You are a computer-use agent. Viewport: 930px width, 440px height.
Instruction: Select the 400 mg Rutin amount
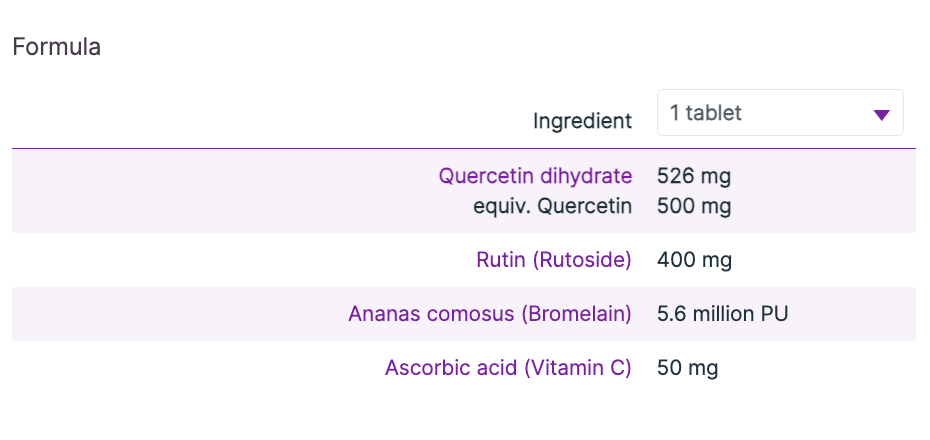[694, 261]
